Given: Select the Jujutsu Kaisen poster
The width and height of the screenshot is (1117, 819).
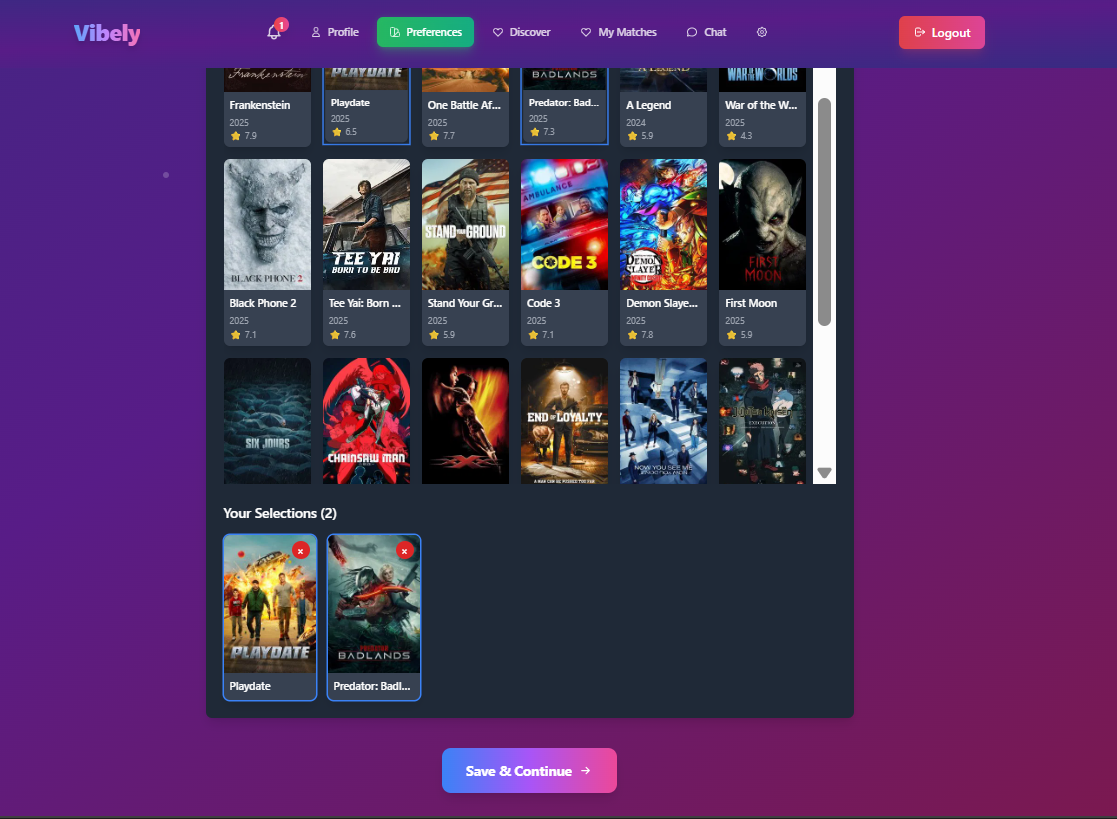Looking at the screenshot, I should click(x=762, y=421).
